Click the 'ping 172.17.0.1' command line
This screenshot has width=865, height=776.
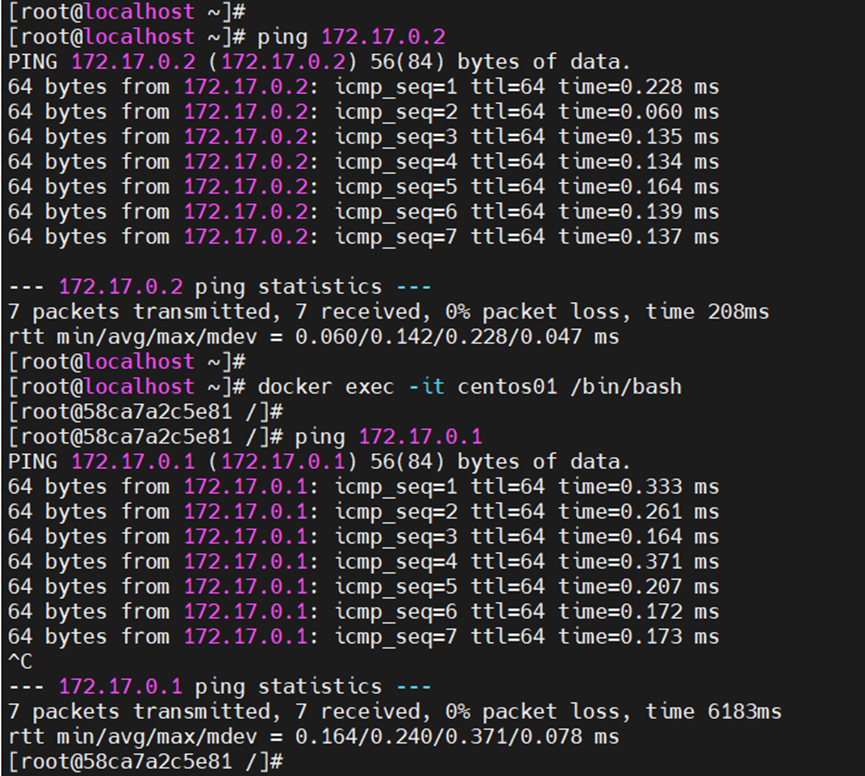pyautogui.click(x=245, y=437)
